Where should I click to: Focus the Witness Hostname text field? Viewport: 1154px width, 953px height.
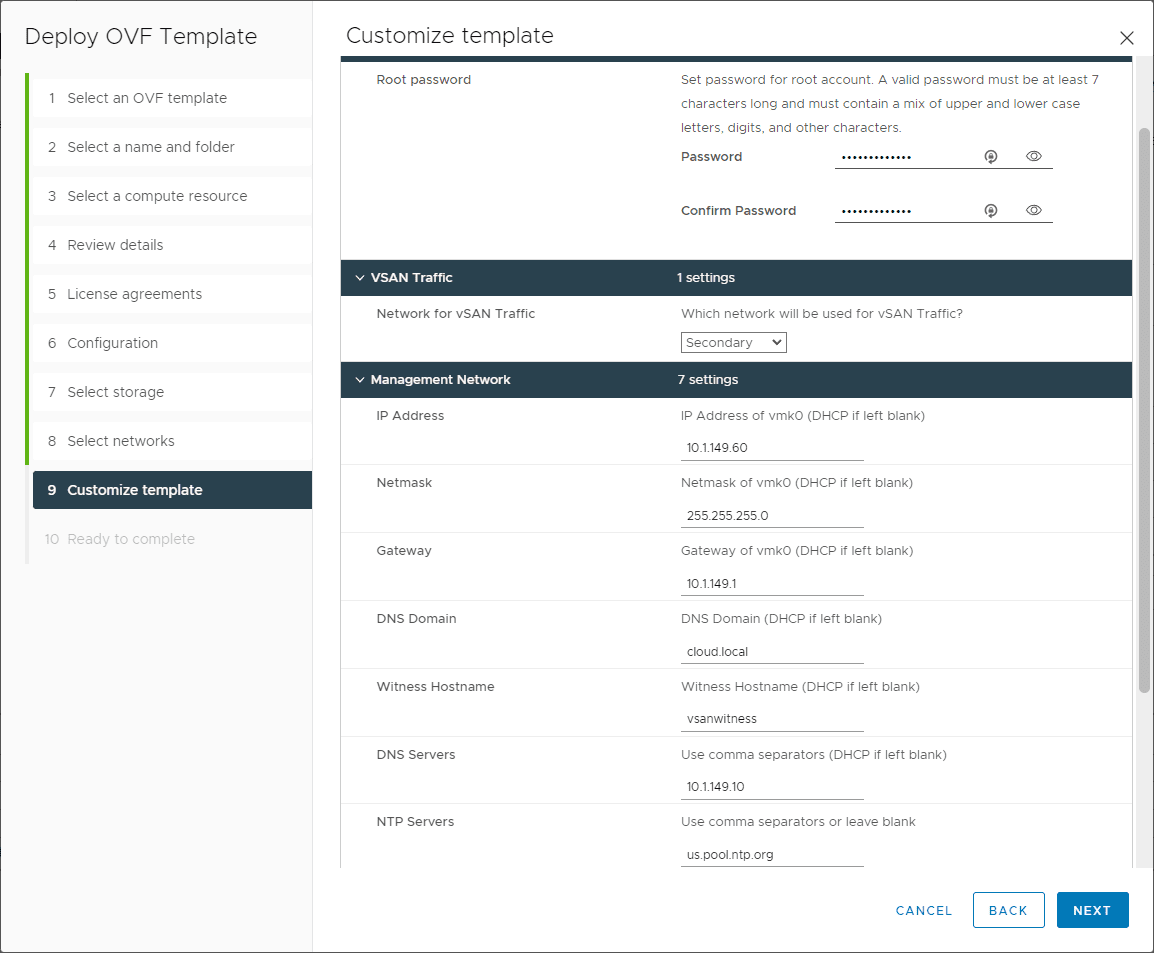tap(772, 719)
